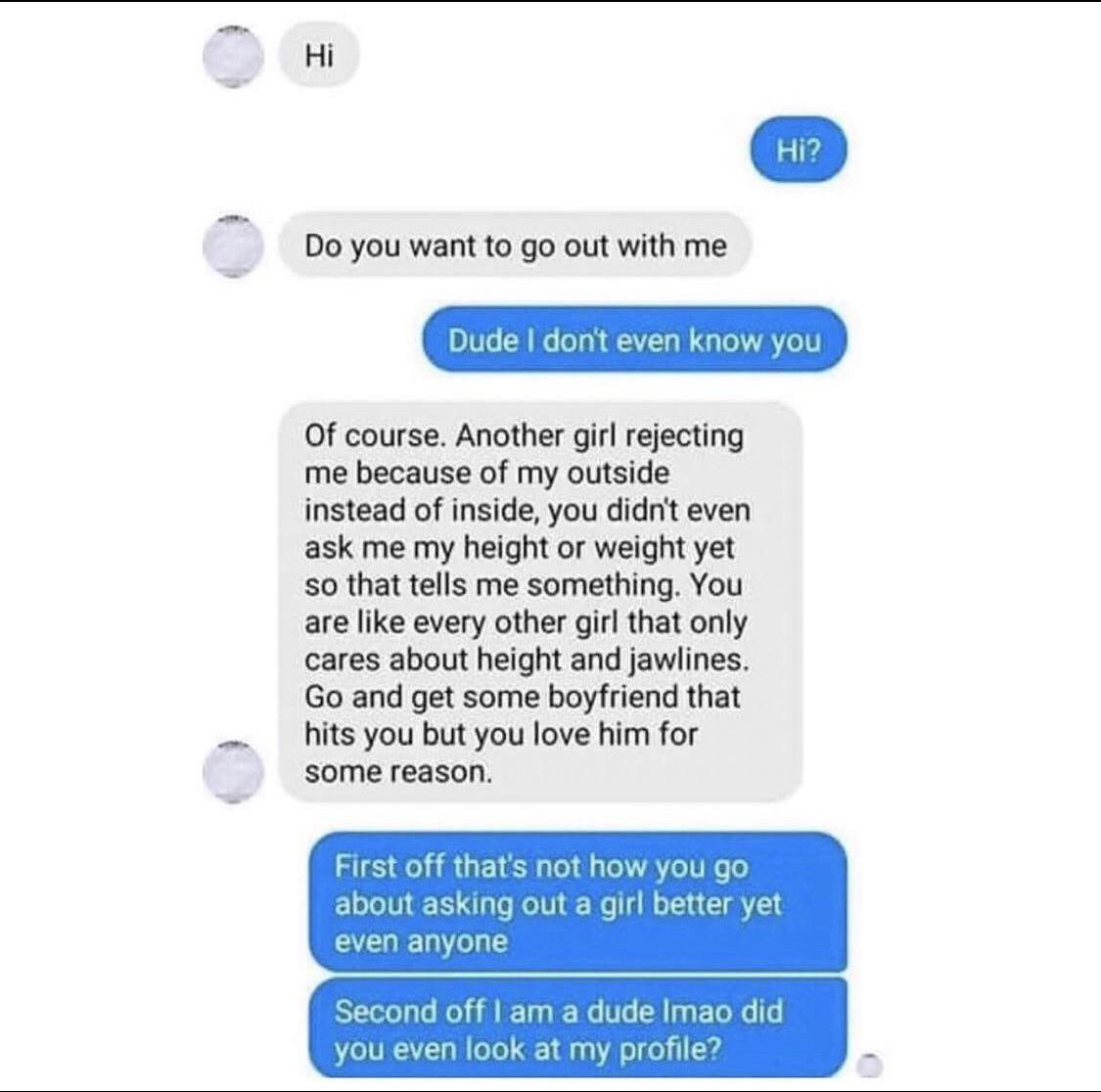Tap the avatar beside the long gray message
Screen dimensions: 1101x1092
pyautogui.click(x=234, y=771)
